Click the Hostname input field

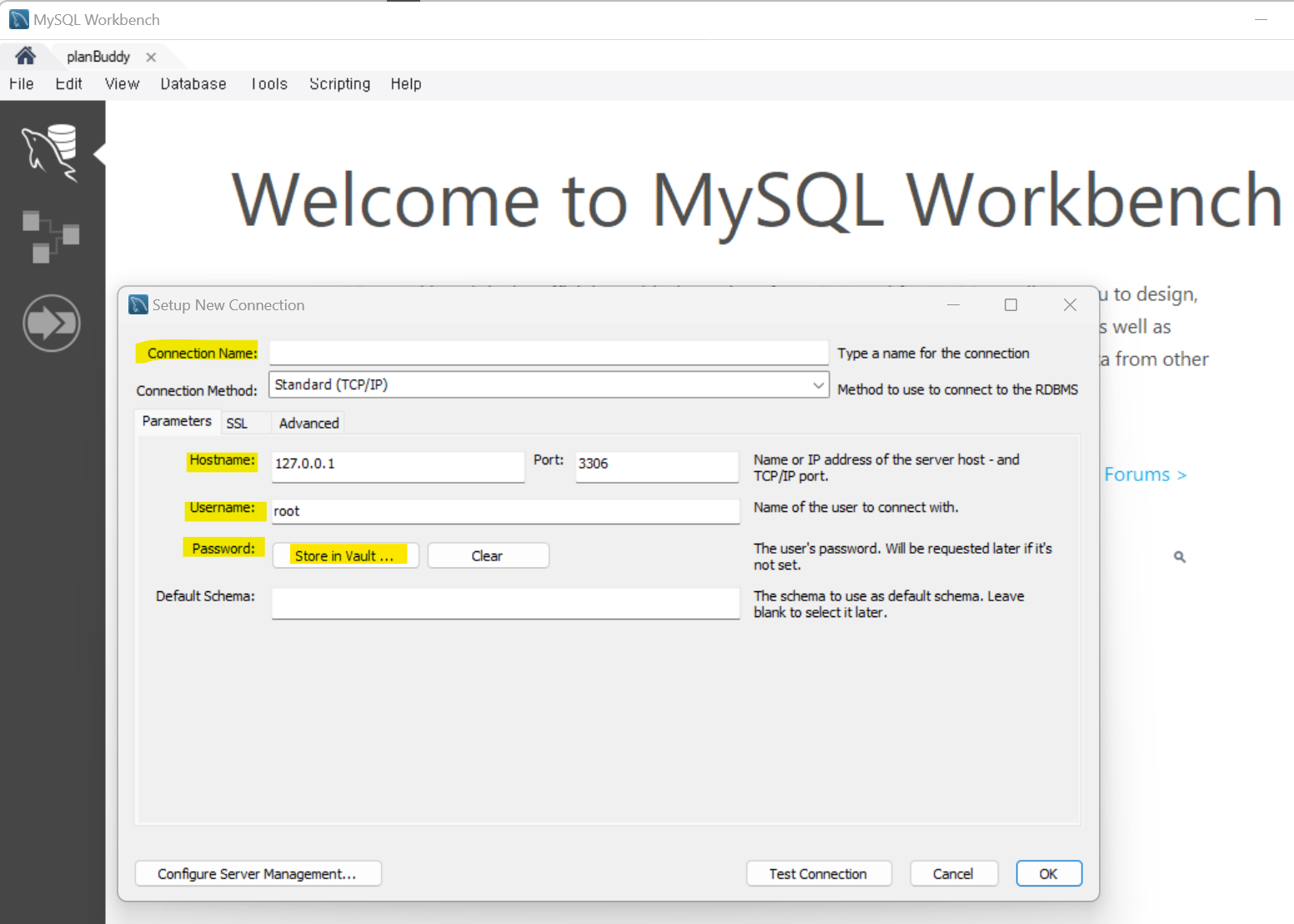398,465
